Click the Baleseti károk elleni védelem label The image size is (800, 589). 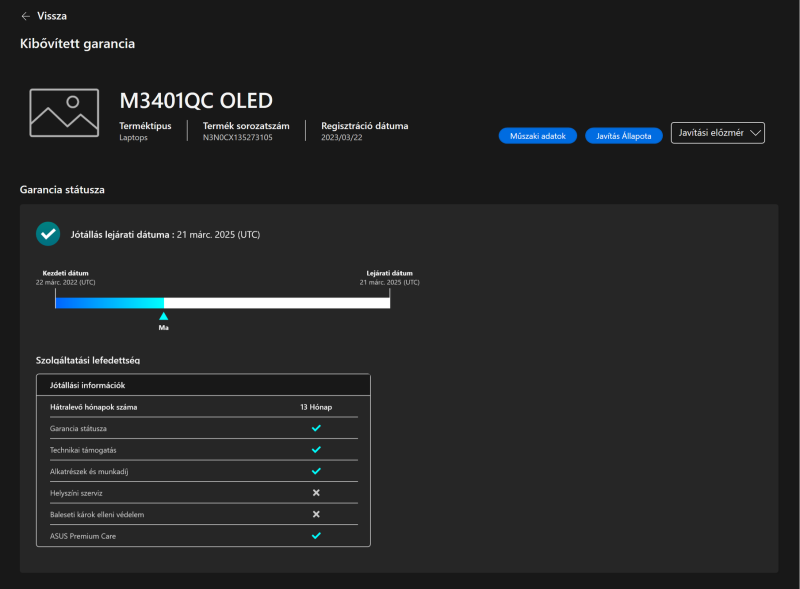coord(97,514)
